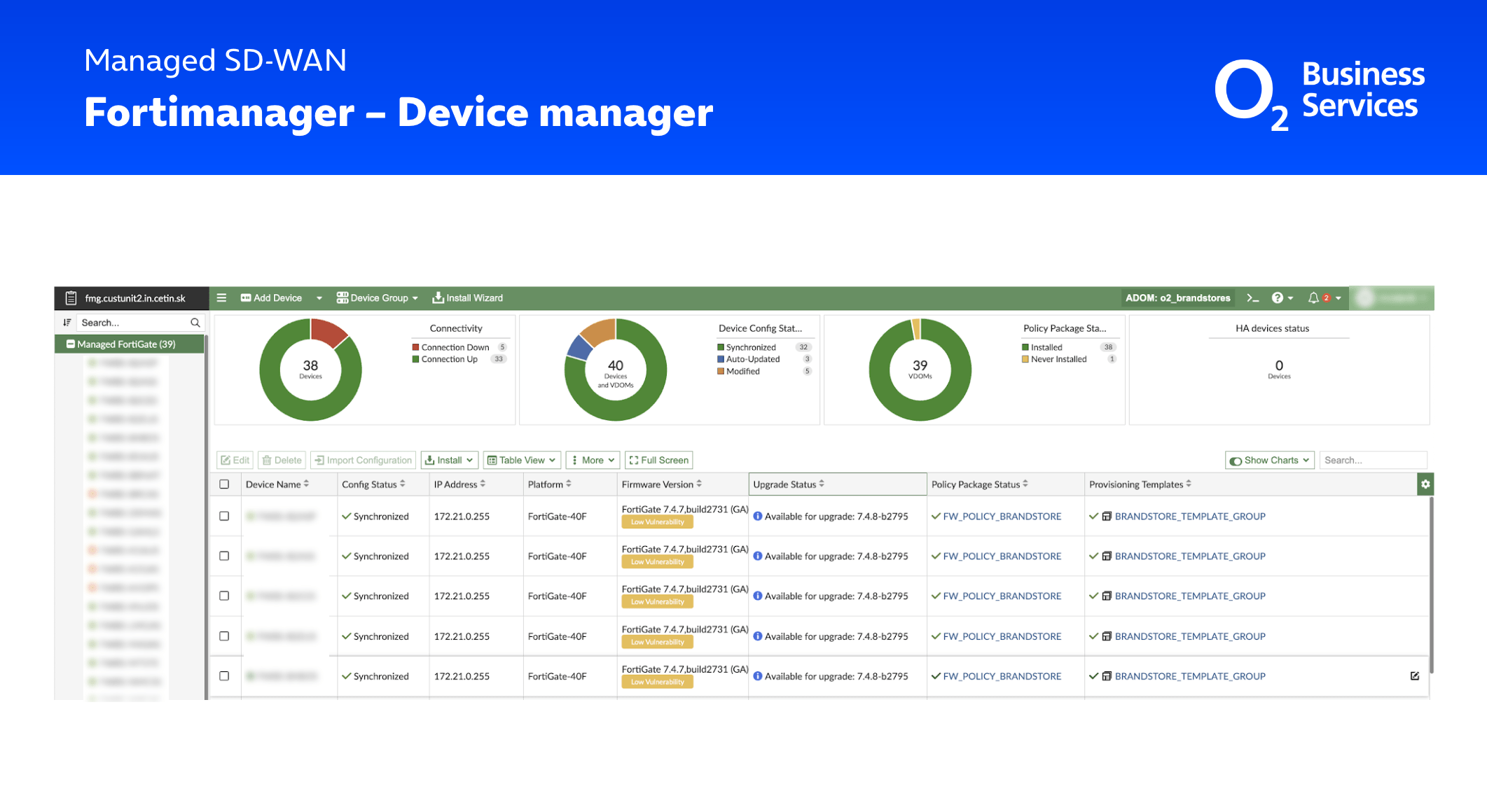This screenshot has width=1487, height=812.
Task: Click the Install Wizard button
Action: pyautogui.click(x=468, y=298)
